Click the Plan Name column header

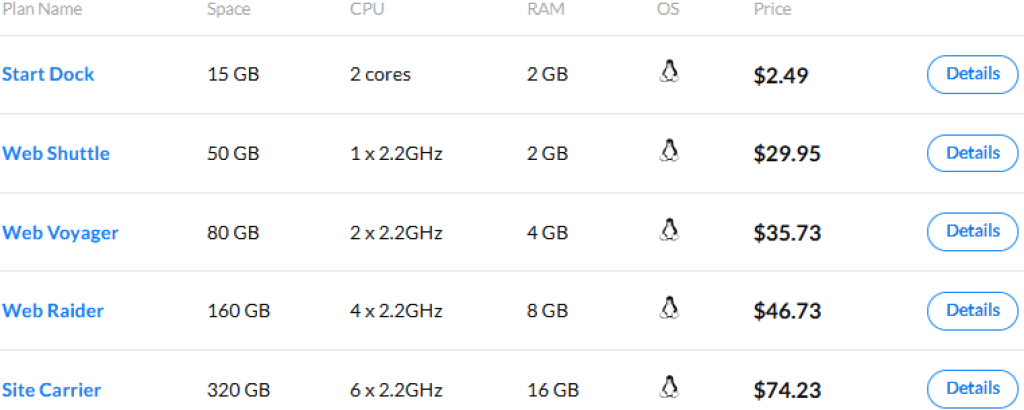42,10
